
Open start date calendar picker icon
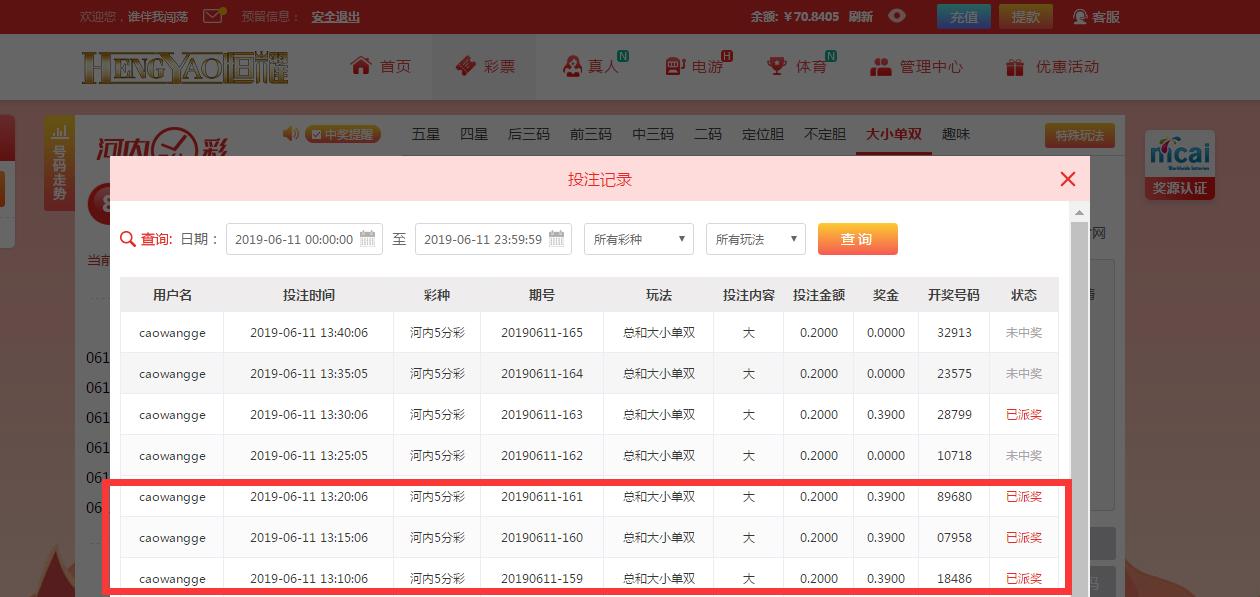coord(368,239)
